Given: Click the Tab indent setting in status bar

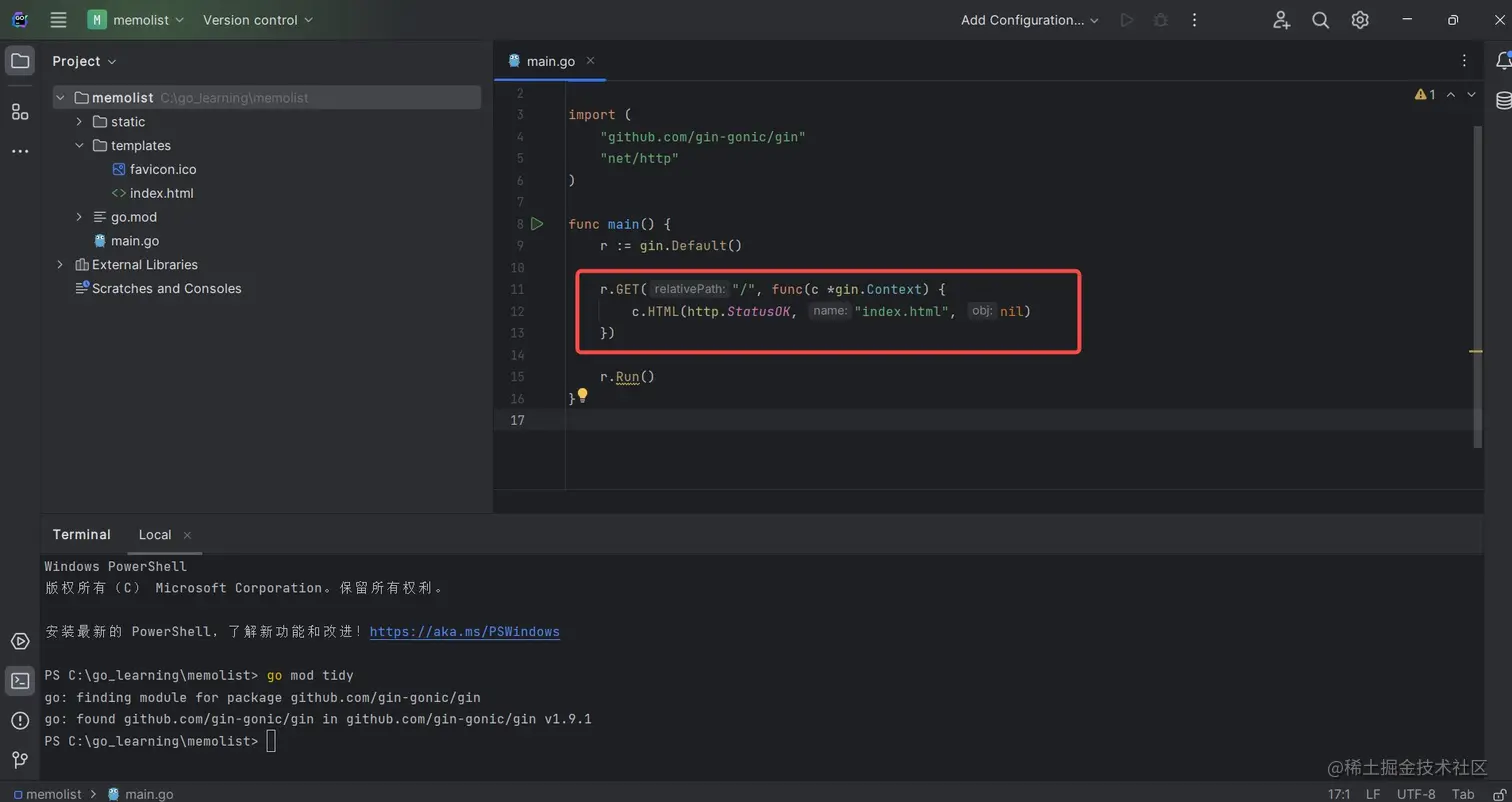Looking at the screenshot, I should 1463,794.
